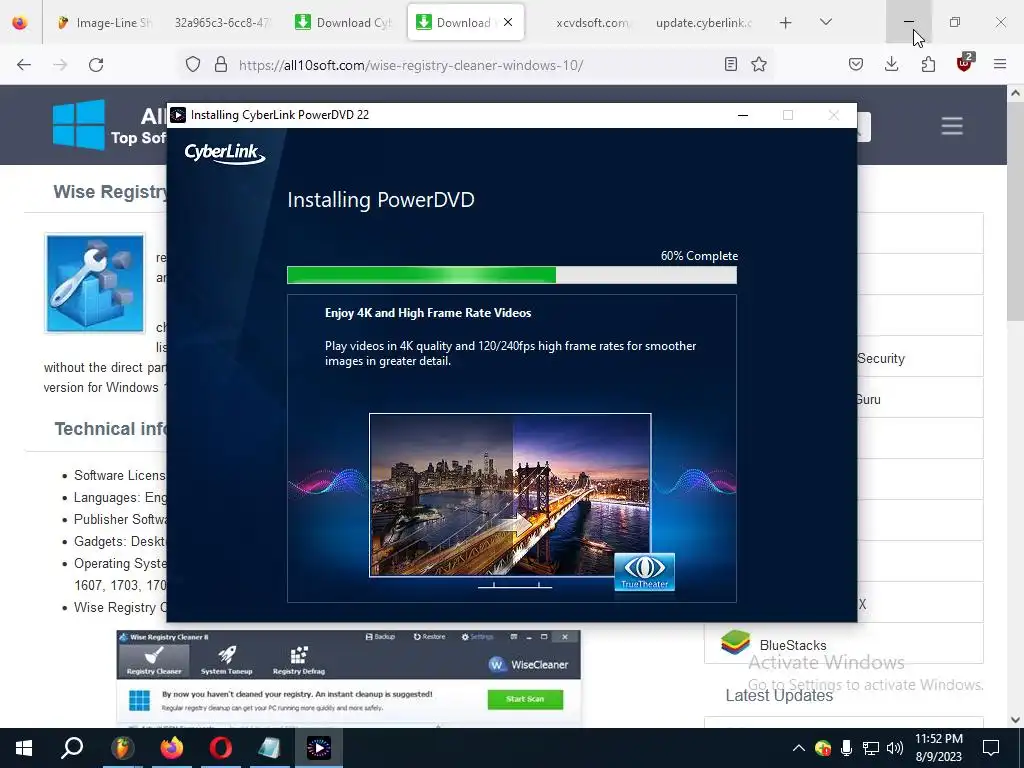Click the address bar URL field
1024x768 pixels.
[477, 65]
